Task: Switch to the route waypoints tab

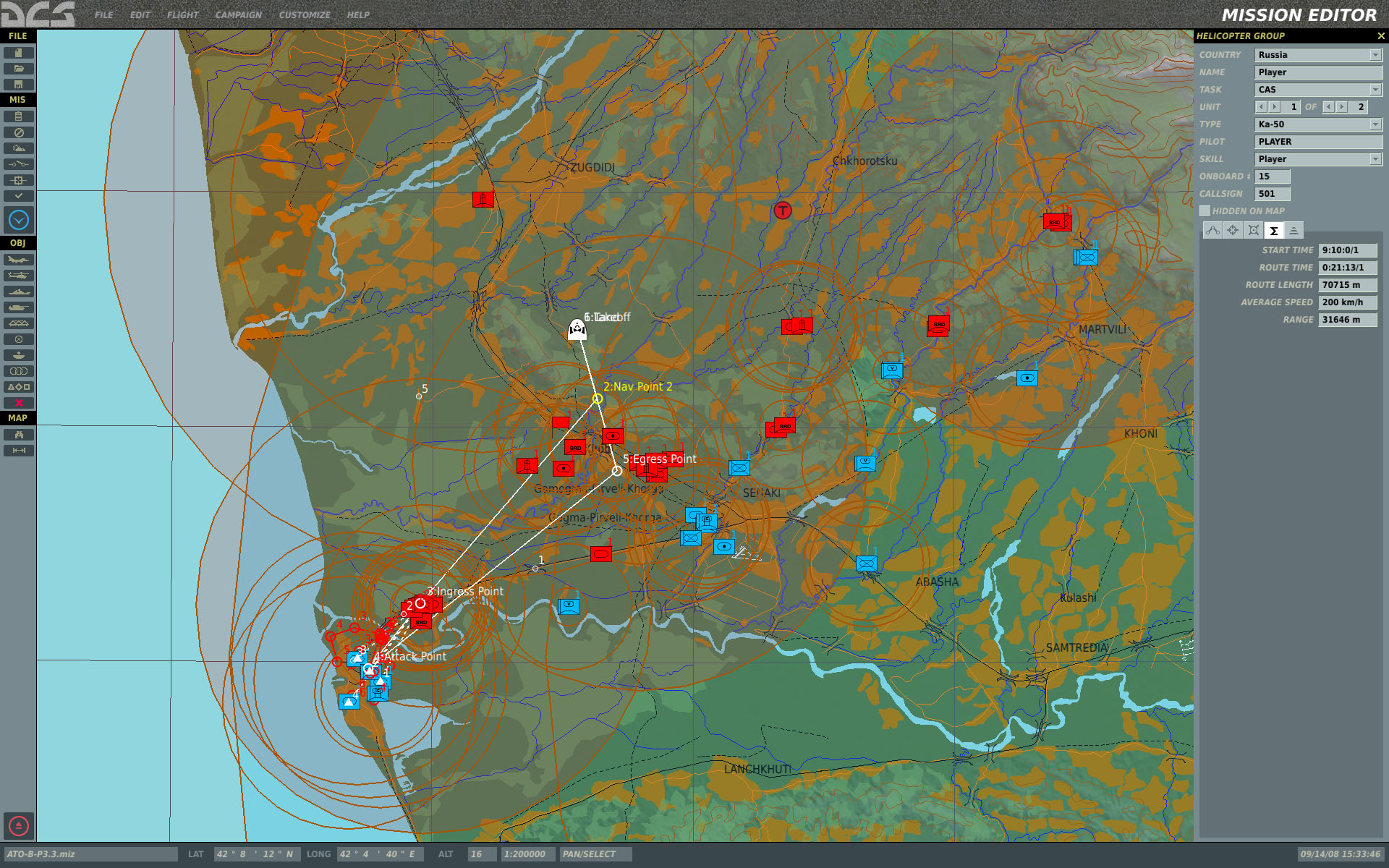Action: click(x=1212, y=230)
